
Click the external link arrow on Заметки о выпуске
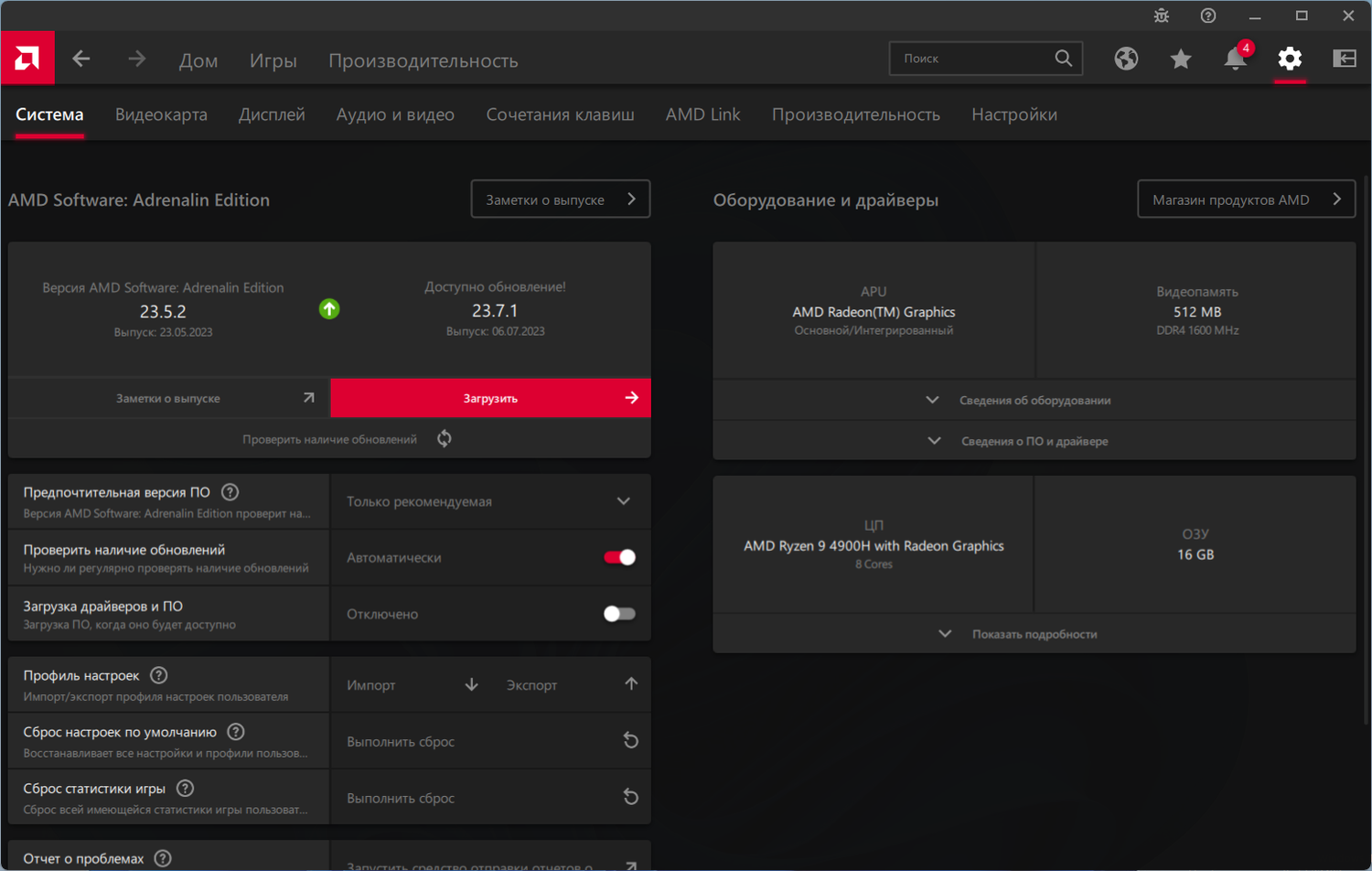[309, 398]
